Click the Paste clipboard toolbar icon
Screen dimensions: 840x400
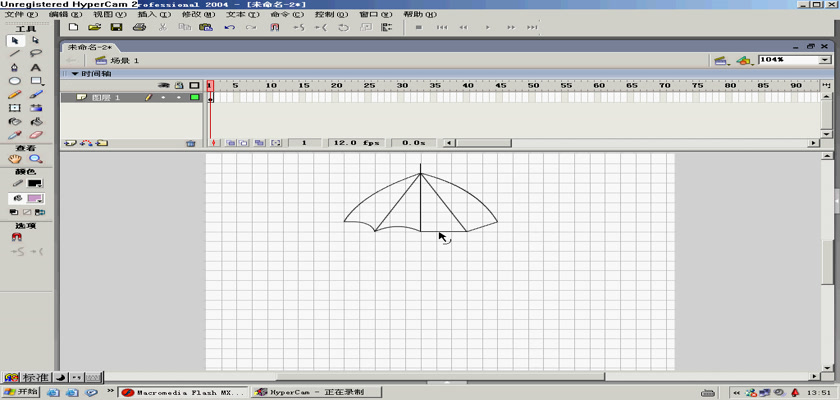[x=206, y=27]
